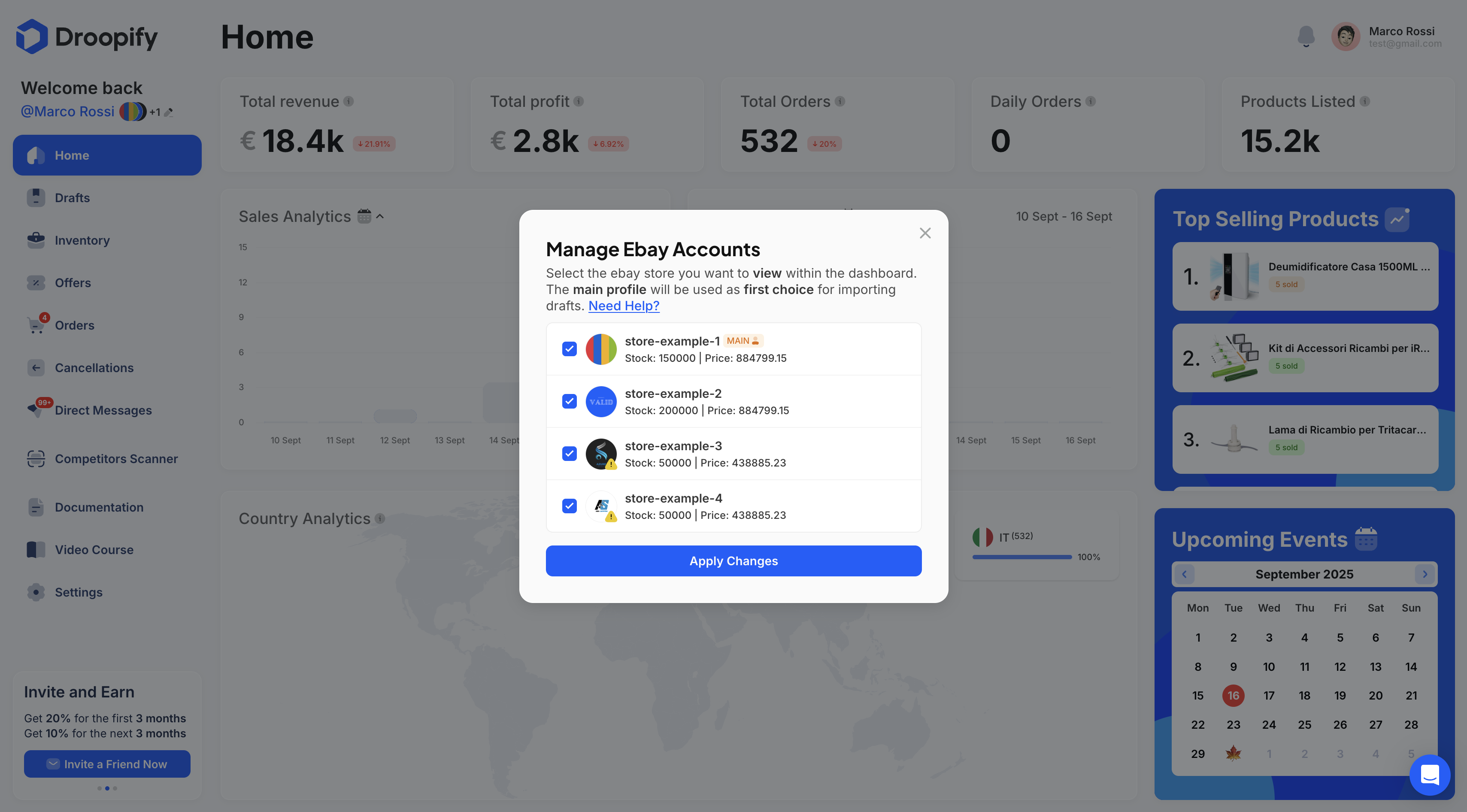The image size is (1467, 812).
Task: Click the Apply Changes button
Action: (733, 561)
